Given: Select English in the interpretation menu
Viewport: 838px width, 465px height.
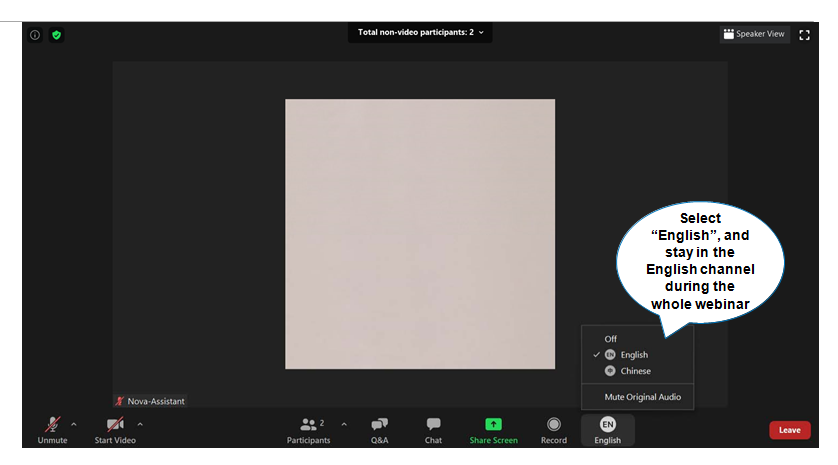Looking at the screenshot, I should (634, 355).
